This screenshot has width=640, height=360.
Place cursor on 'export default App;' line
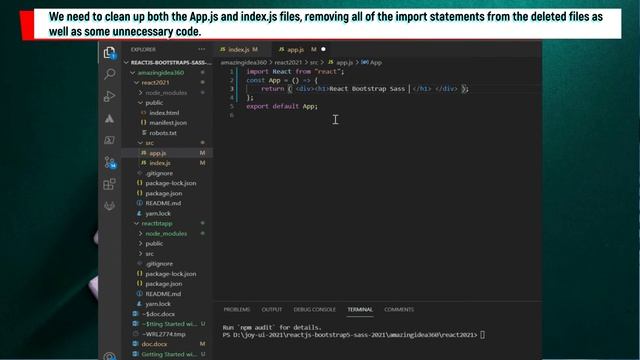(282, 106)
